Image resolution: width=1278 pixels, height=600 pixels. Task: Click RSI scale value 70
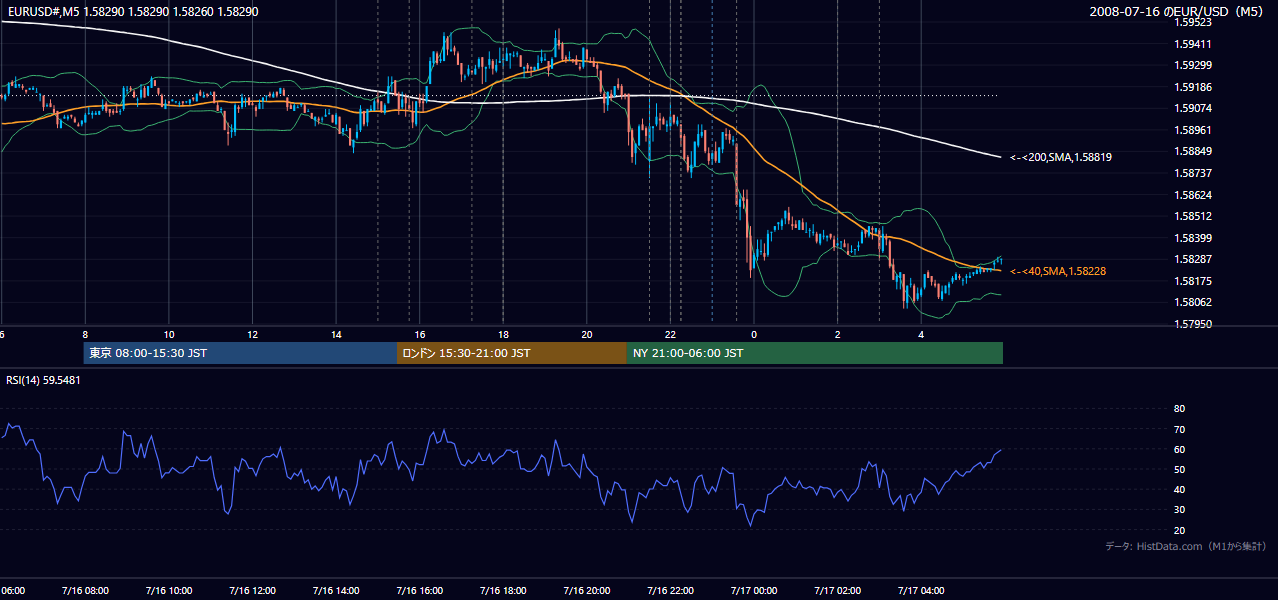pos(1179,429)
